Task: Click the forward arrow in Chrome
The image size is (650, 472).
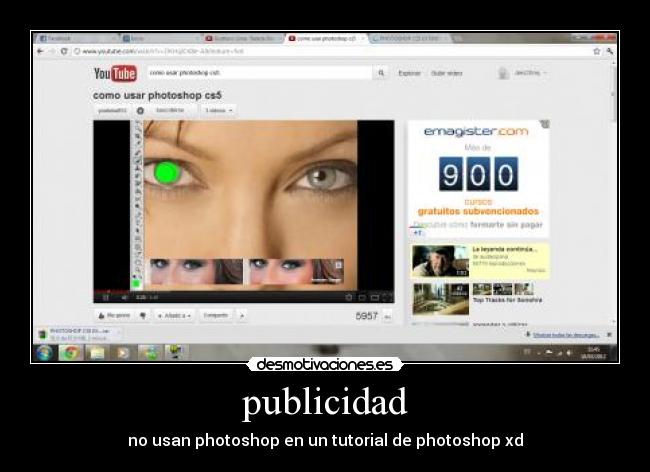Action: [x=52, y=51]
